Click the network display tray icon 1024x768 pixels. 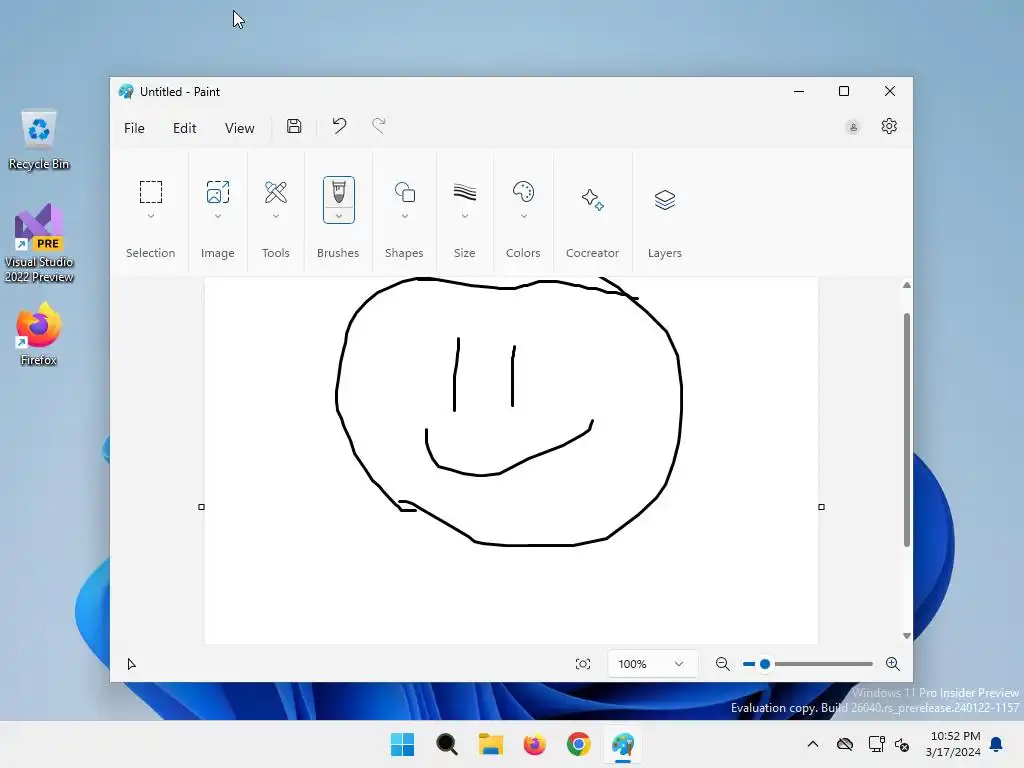pos(876,744)
